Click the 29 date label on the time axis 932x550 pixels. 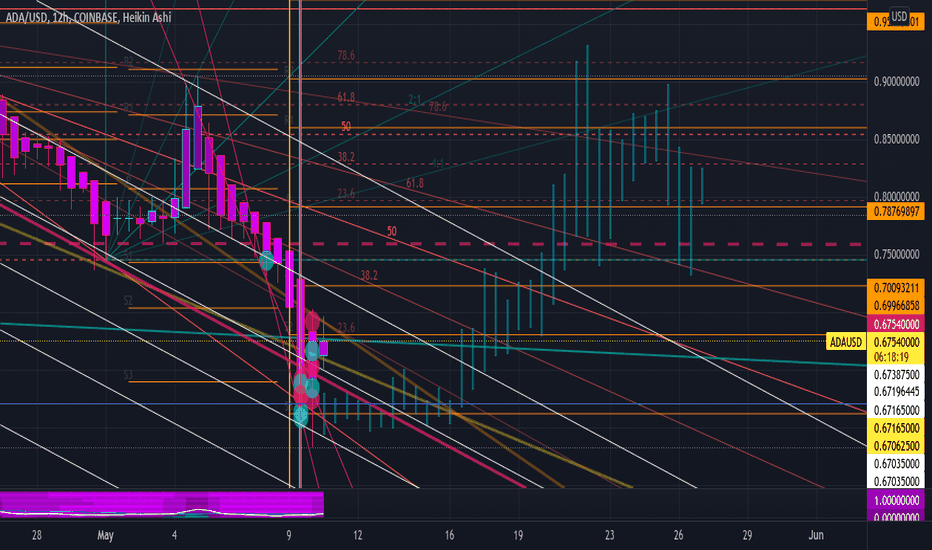pyautogui.click(x=747, y=535)
